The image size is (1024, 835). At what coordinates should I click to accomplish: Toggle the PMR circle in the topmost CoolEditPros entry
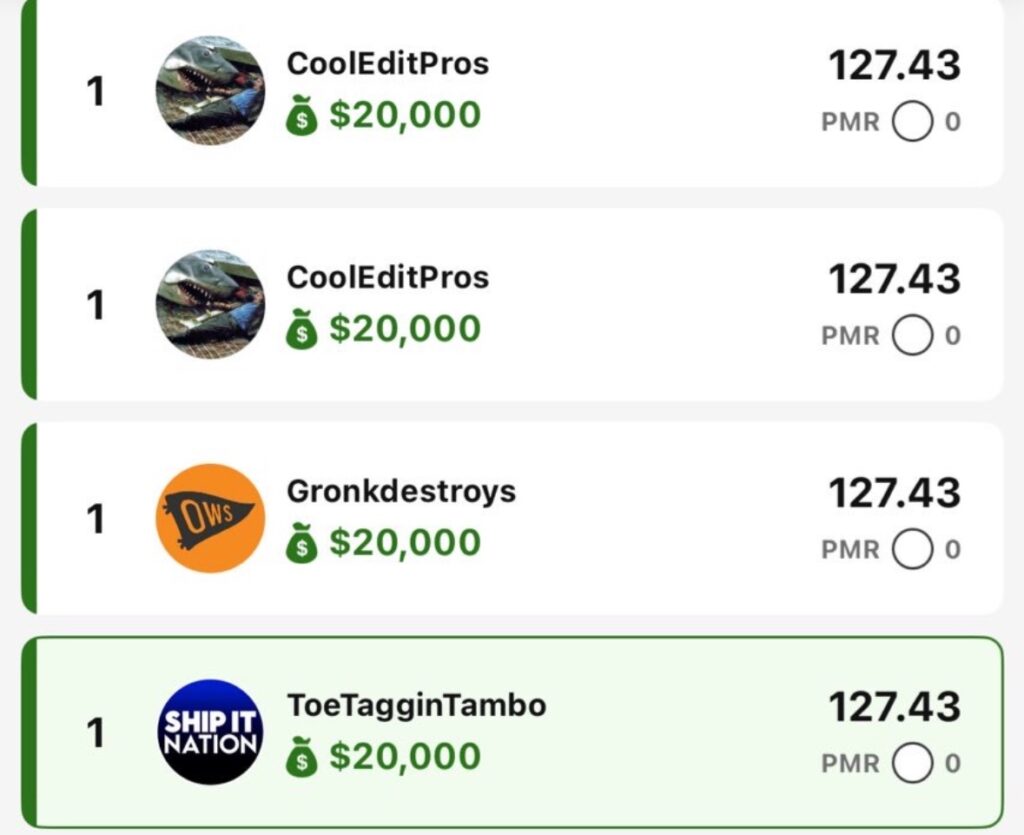912,122
